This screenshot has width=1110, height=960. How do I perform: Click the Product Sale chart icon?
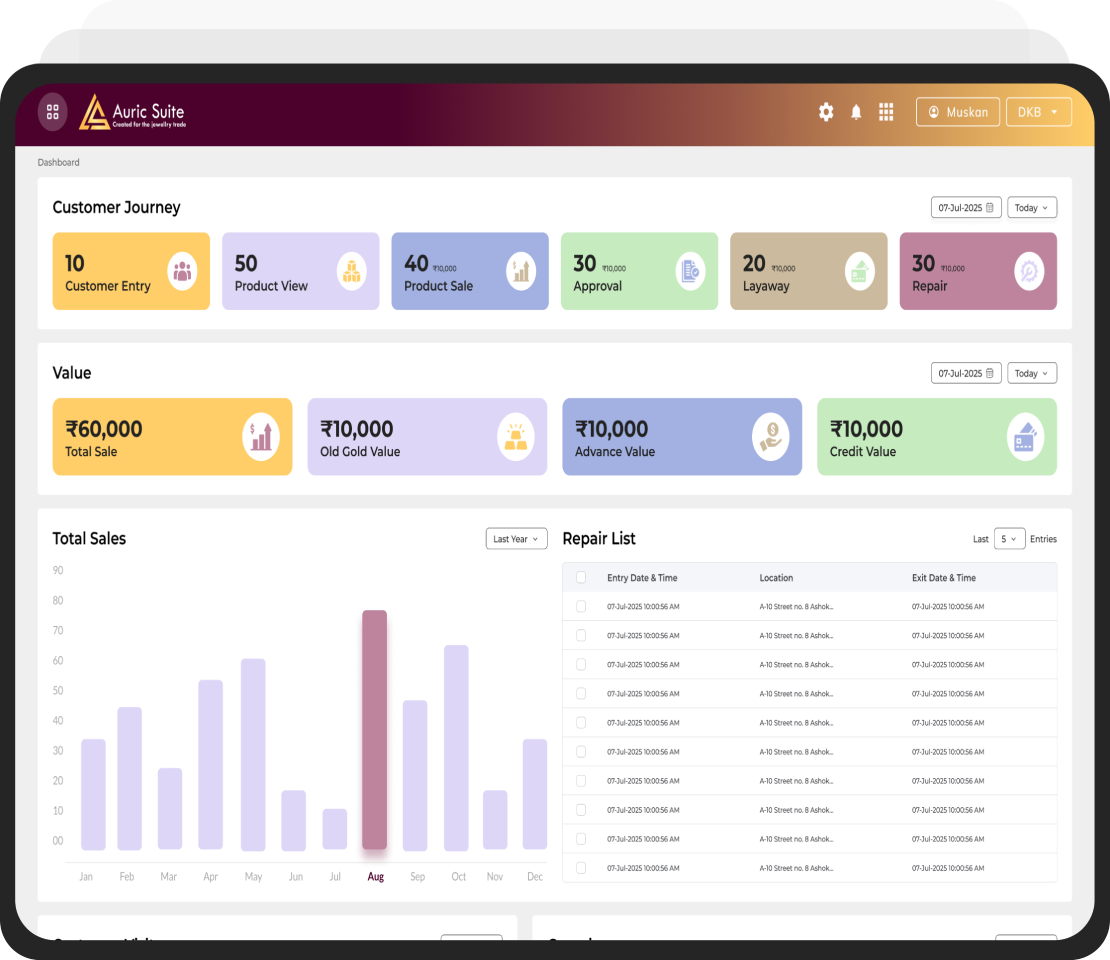click(x=521, y=271)
